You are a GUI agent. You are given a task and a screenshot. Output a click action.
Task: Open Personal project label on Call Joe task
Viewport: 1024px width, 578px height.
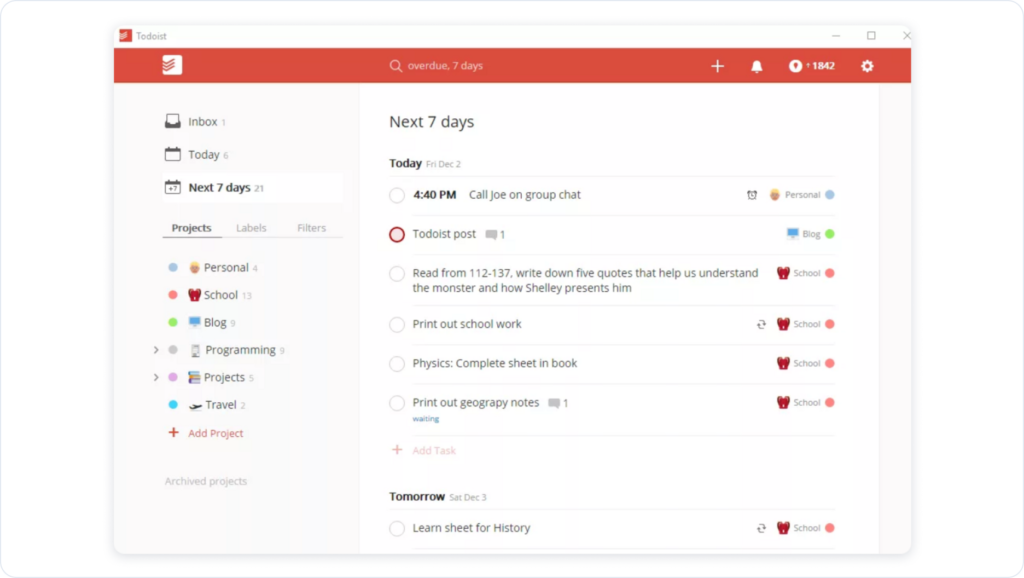tap(803, 195)
